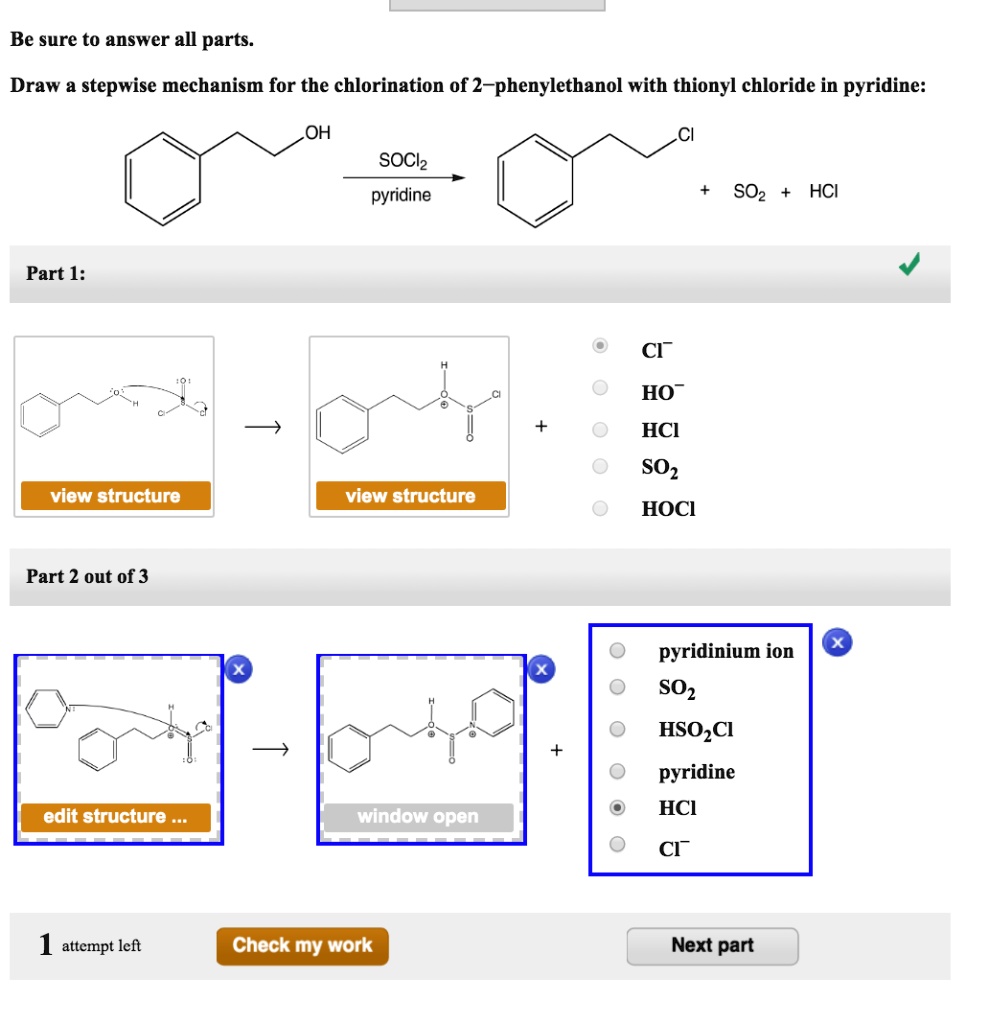The height and width of the screenshot is (1024, 989).
Task: Select the Cl⁻ radio button in Part 1
Action: coord(600,345)
